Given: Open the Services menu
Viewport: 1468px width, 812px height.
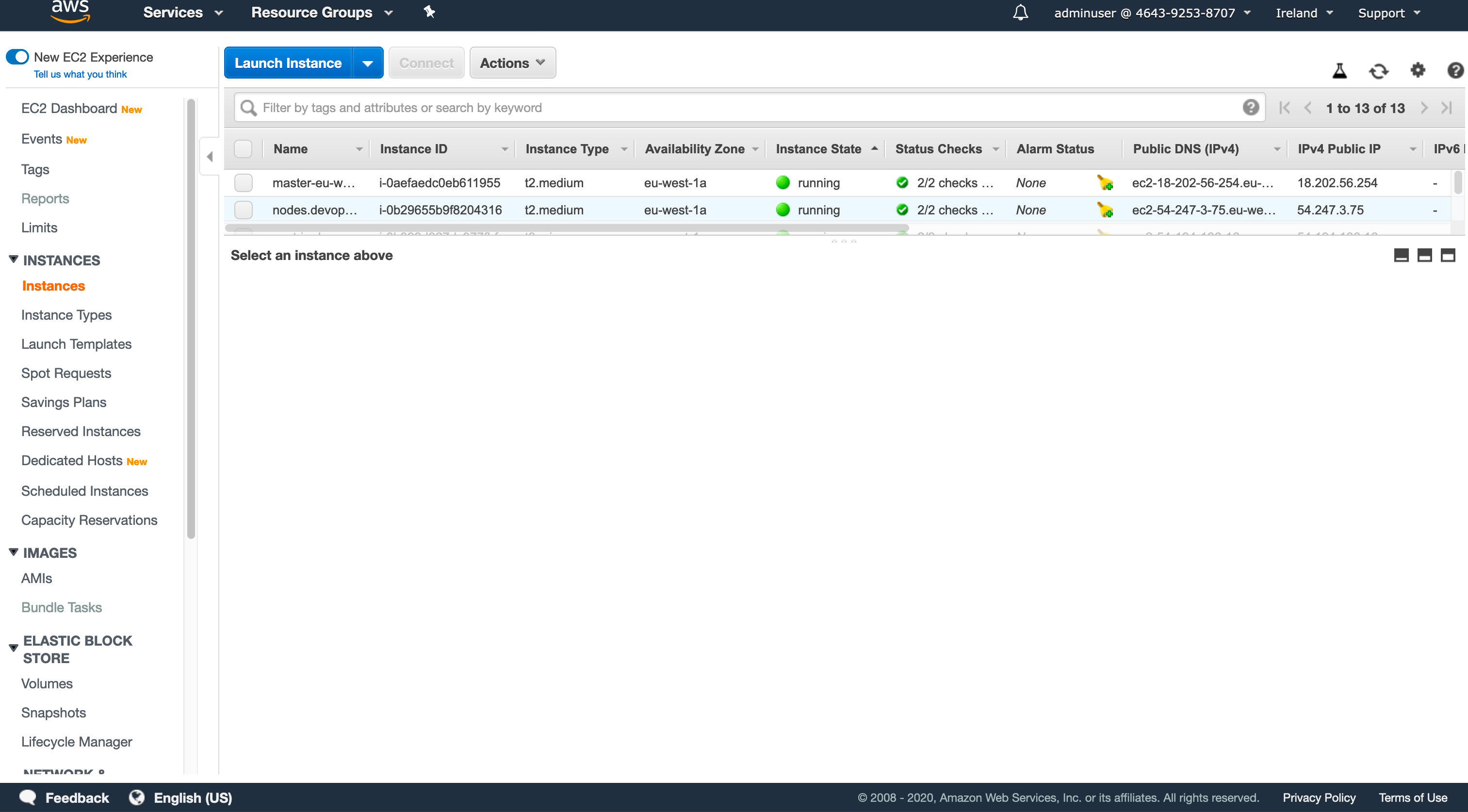Looking at the screenshot, I should 182,13.
